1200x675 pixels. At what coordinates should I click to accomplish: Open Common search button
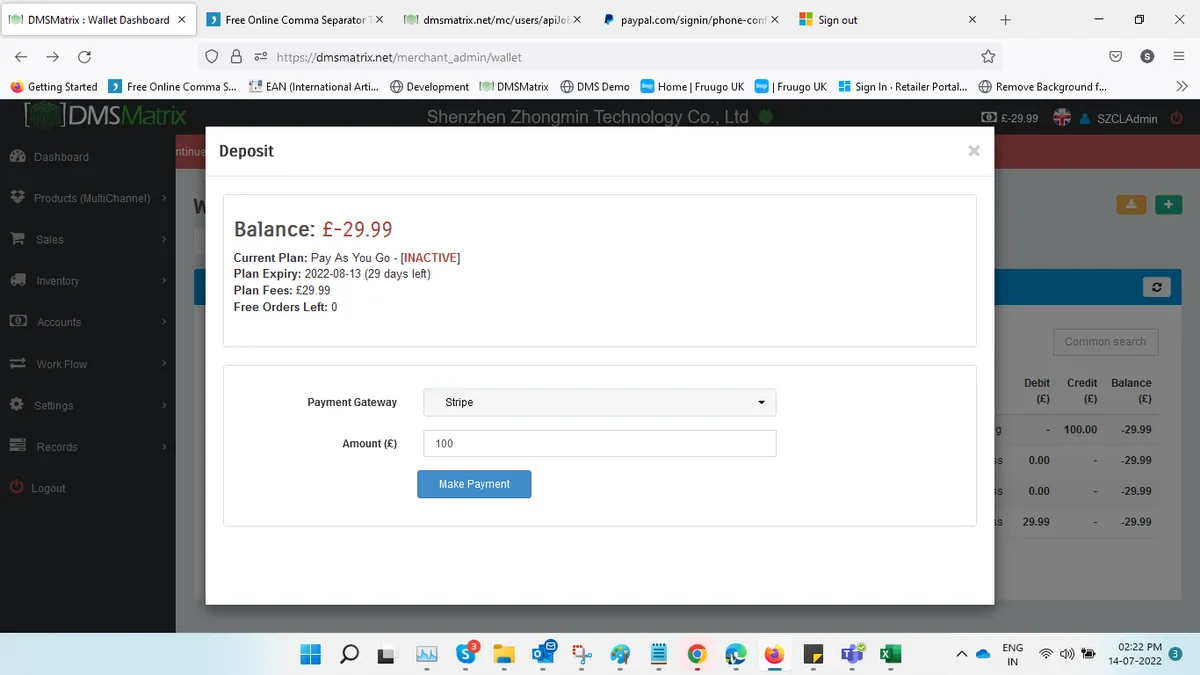click(1105, 342)
